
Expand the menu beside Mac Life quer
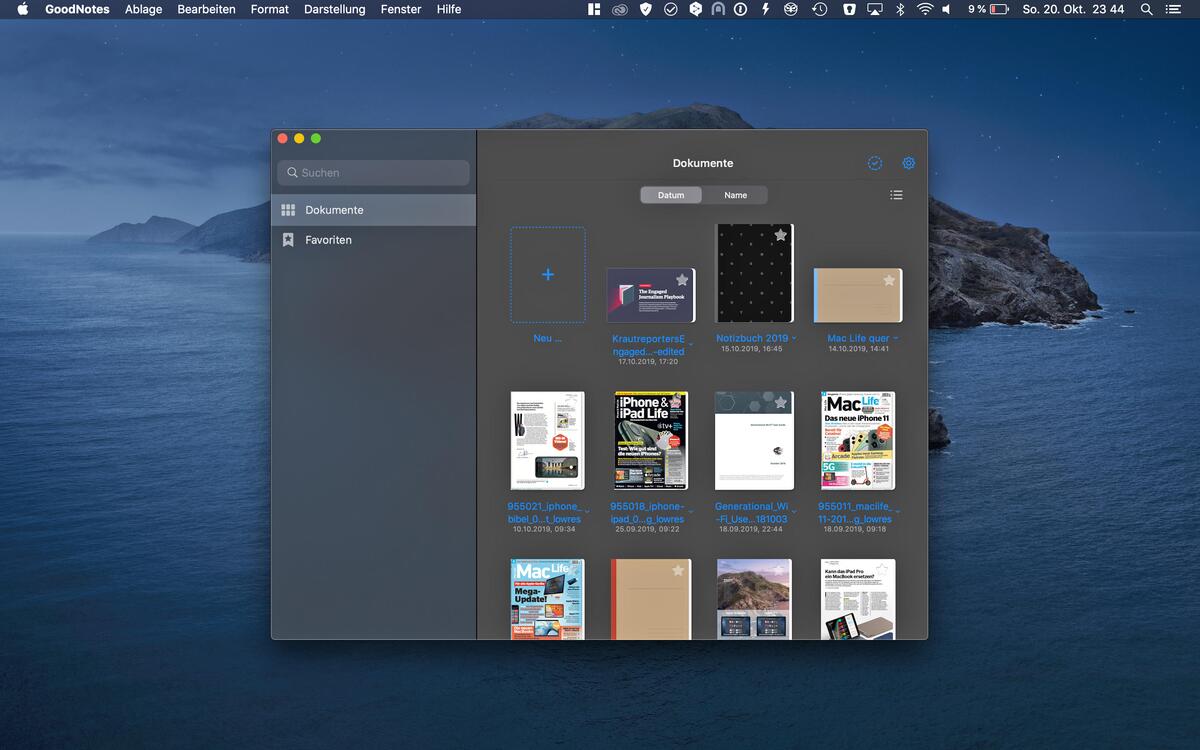[895, 338]
